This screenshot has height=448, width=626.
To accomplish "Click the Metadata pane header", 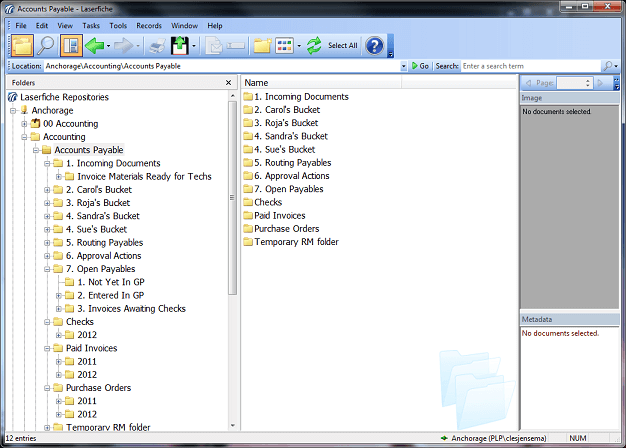I will [x=569, y=319].
